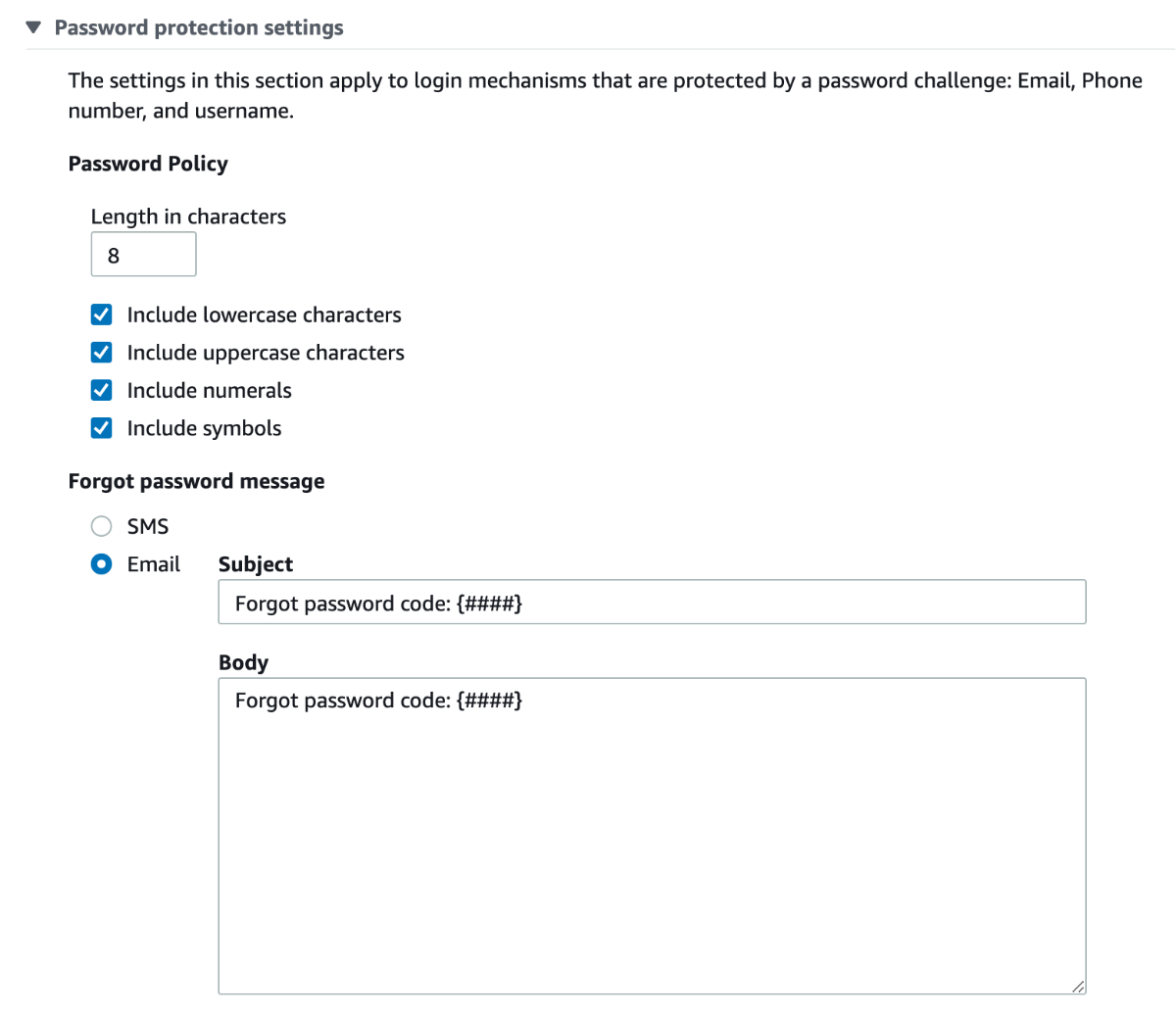1176x1016 pixels.
Task: Click the Subject field label
Action: (256, 564)
